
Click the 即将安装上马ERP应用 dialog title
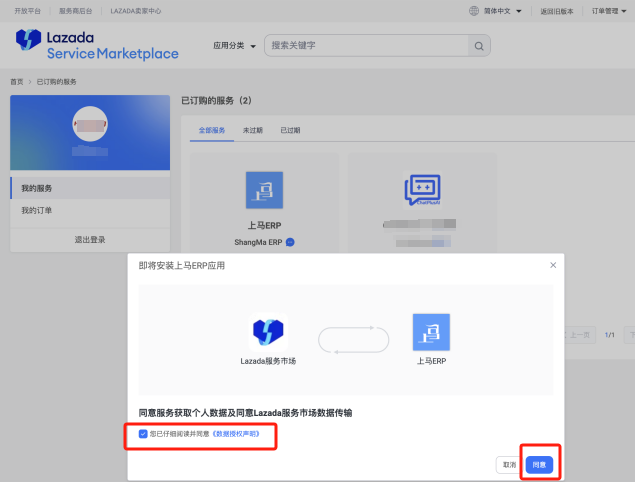[x=182, y=266]
